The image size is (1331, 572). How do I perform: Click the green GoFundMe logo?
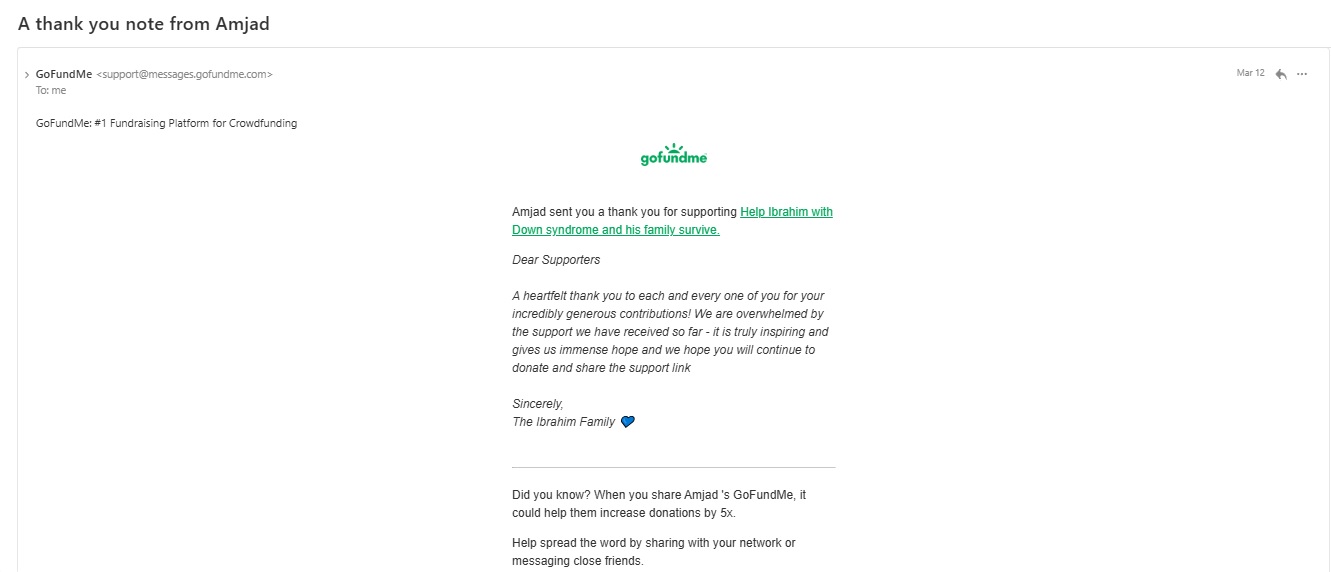coord(673,156)
